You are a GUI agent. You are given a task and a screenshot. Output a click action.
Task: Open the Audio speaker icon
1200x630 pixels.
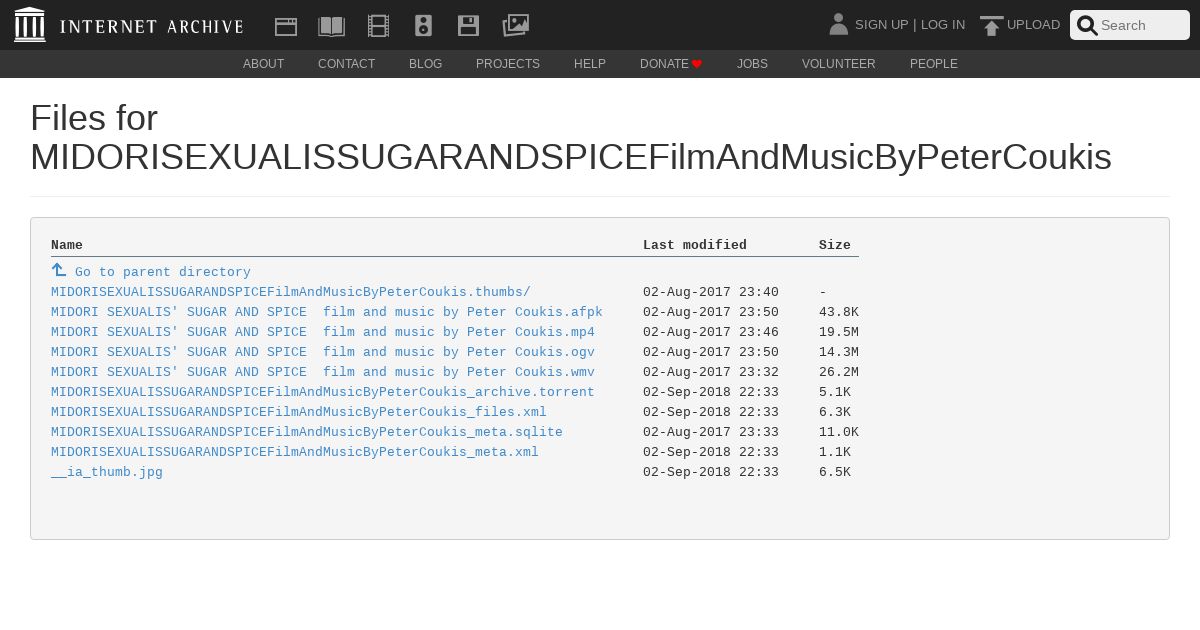(423, 26)
